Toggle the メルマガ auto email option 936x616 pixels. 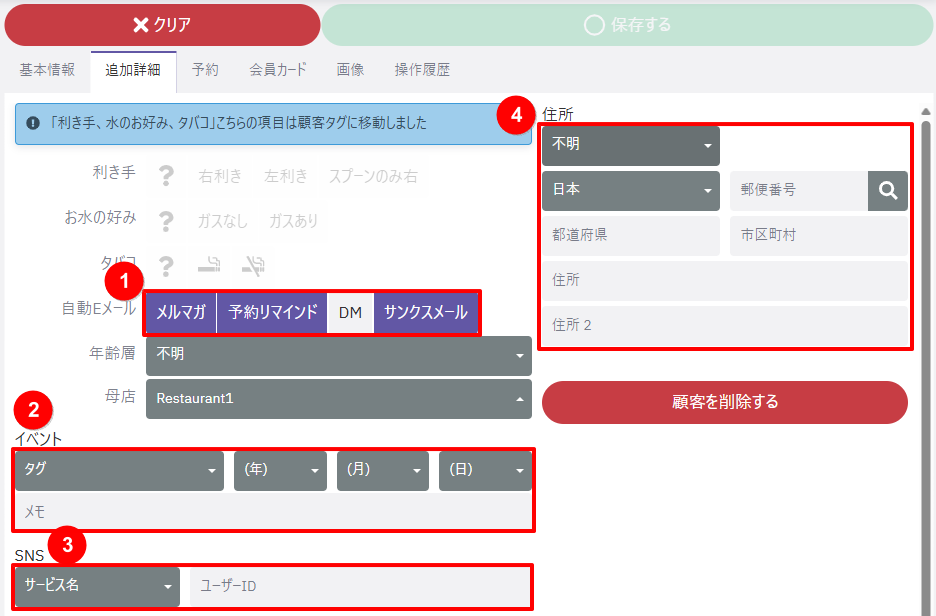pyautogui.click(x=181, y=312)
